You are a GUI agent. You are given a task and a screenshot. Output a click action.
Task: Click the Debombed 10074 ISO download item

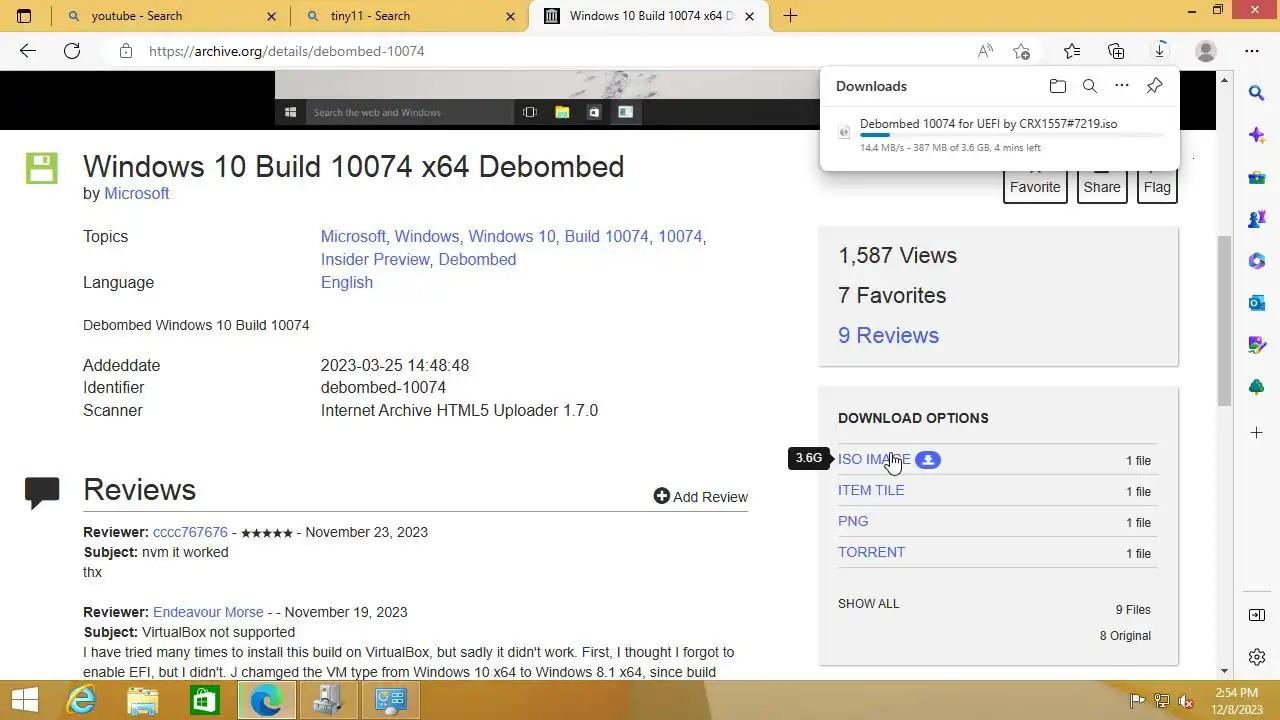(x=998, y=136)
